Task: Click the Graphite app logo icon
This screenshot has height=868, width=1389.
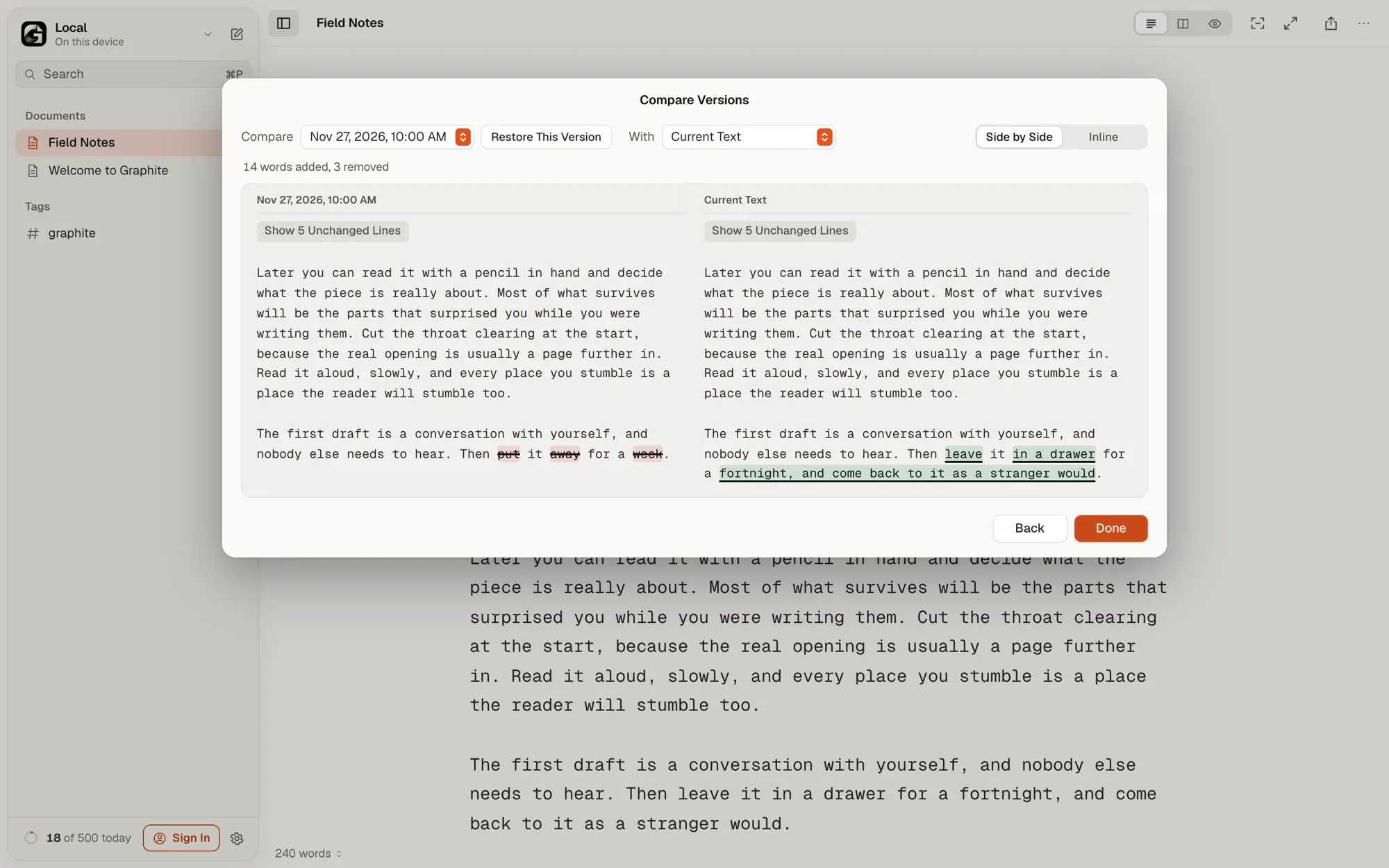Action: coord(33,33)
